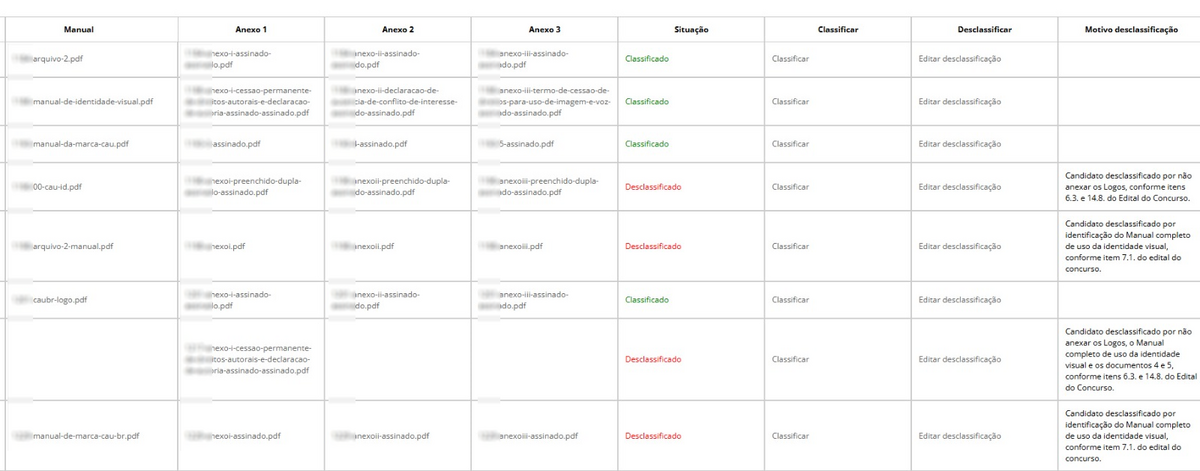Click Editar desclassificação for caubr-logo.pdf
Screen dimensions: 1200x471
[x=959, y=300]
